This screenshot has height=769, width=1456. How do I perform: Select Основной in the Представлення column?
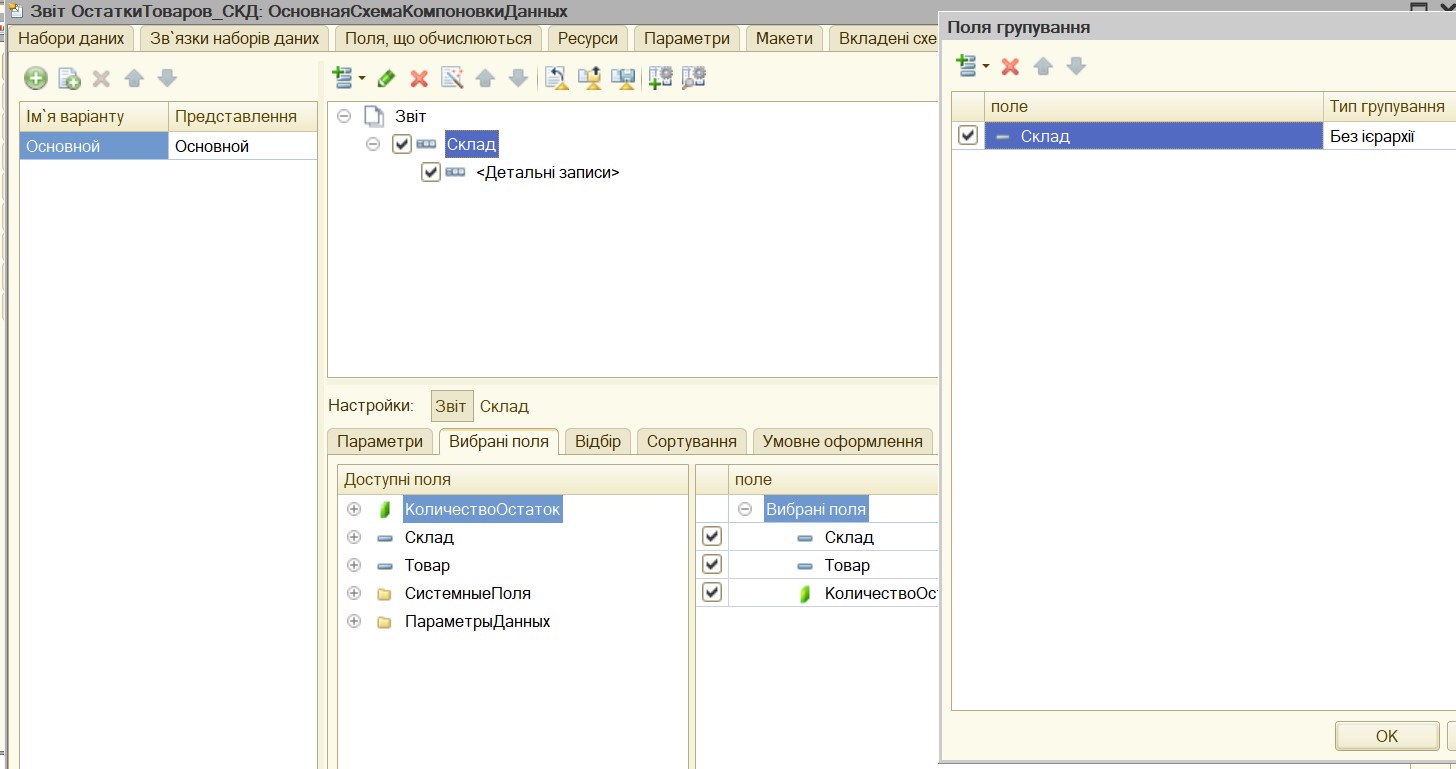tap(242, 146)
